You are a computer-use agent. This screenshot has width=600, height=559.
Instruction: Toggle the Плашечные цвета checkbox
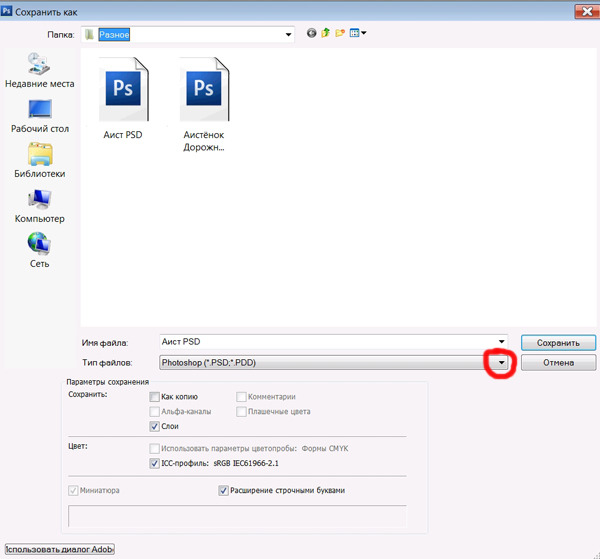pos(241,412)
